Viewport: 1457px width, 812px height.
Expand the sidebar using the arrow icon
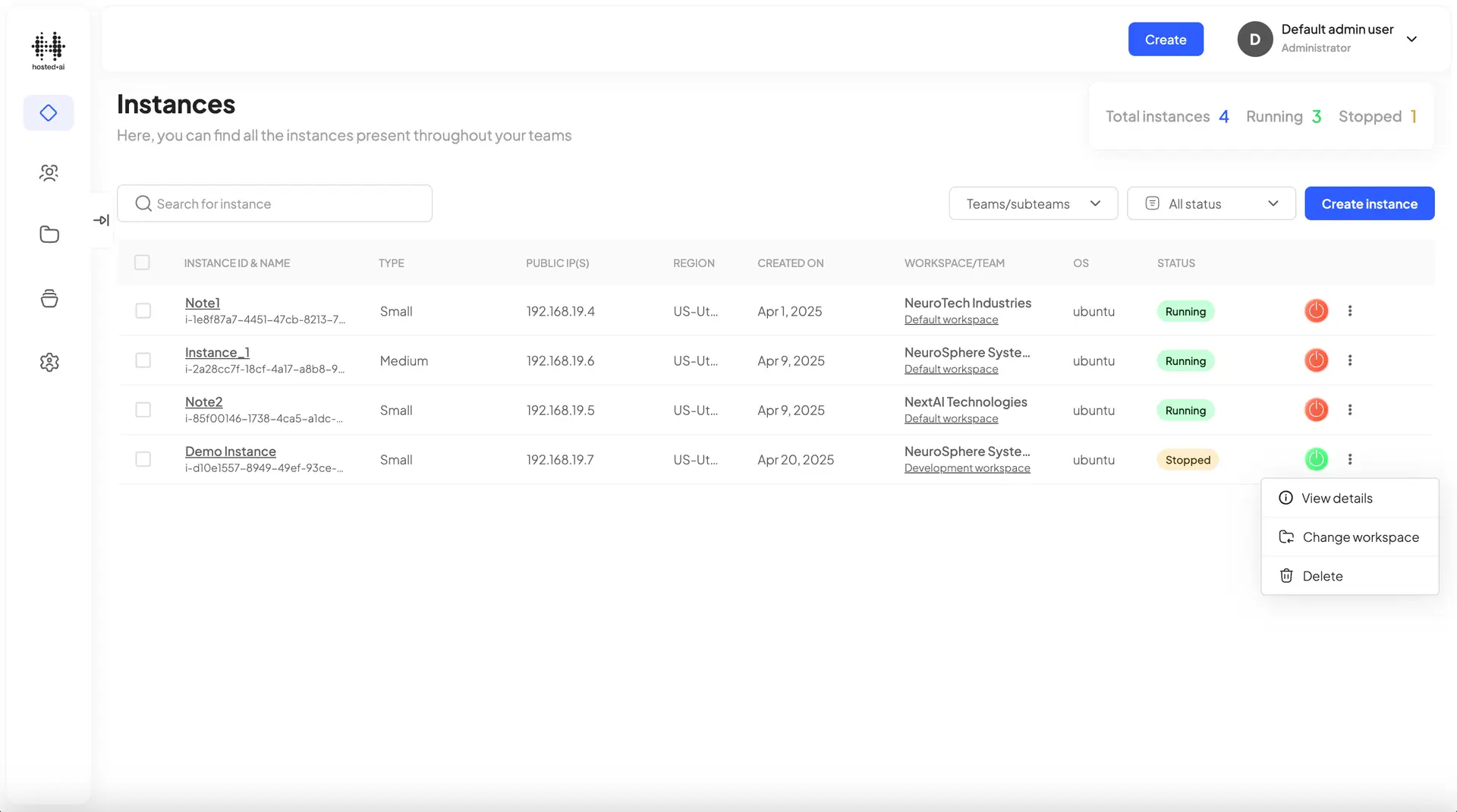click(100, 219)
